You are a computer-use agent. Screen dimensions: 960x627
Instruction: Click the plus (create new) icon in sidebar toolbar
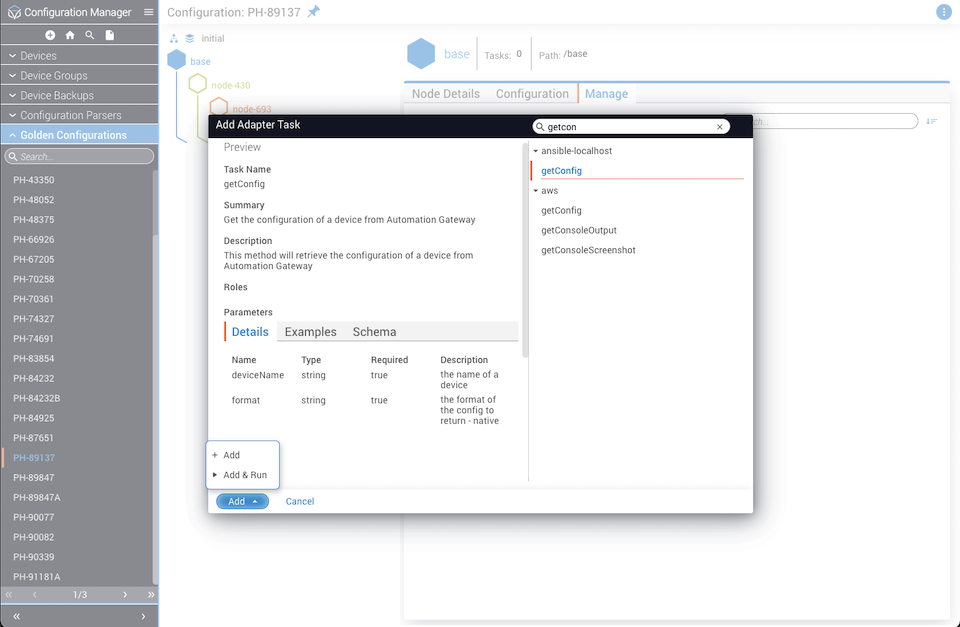point(50,35)
